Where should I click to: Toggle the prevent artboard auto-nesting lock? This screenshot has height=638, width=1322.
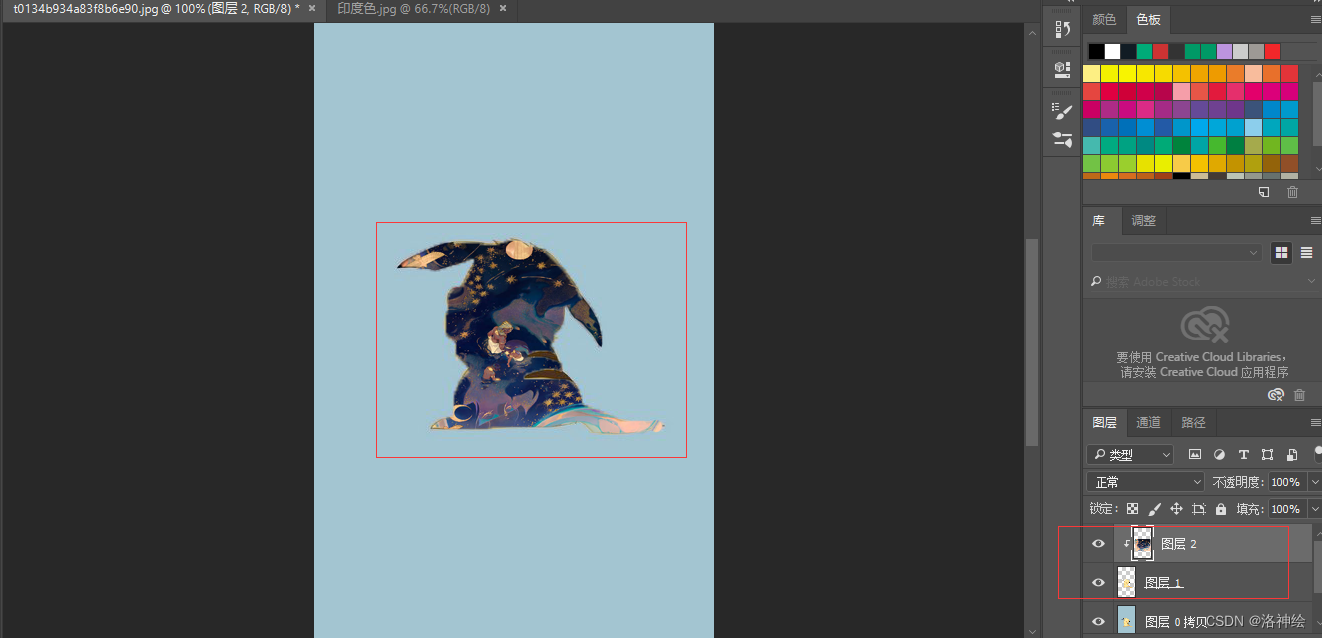tap(1198, 509)
